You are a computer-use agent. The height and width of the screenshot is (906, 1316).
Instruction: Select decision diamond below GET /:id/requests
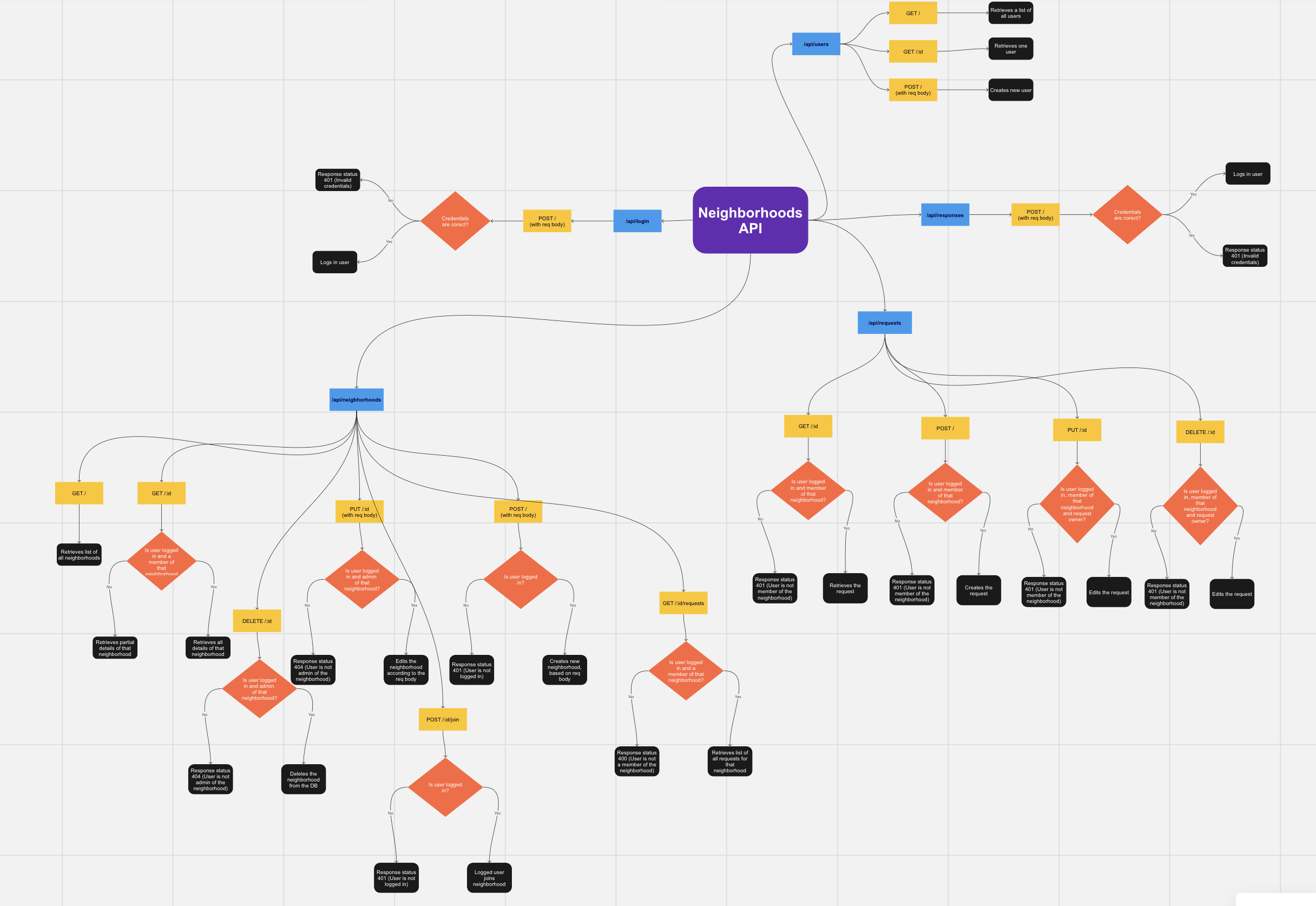tap(686, 671)
